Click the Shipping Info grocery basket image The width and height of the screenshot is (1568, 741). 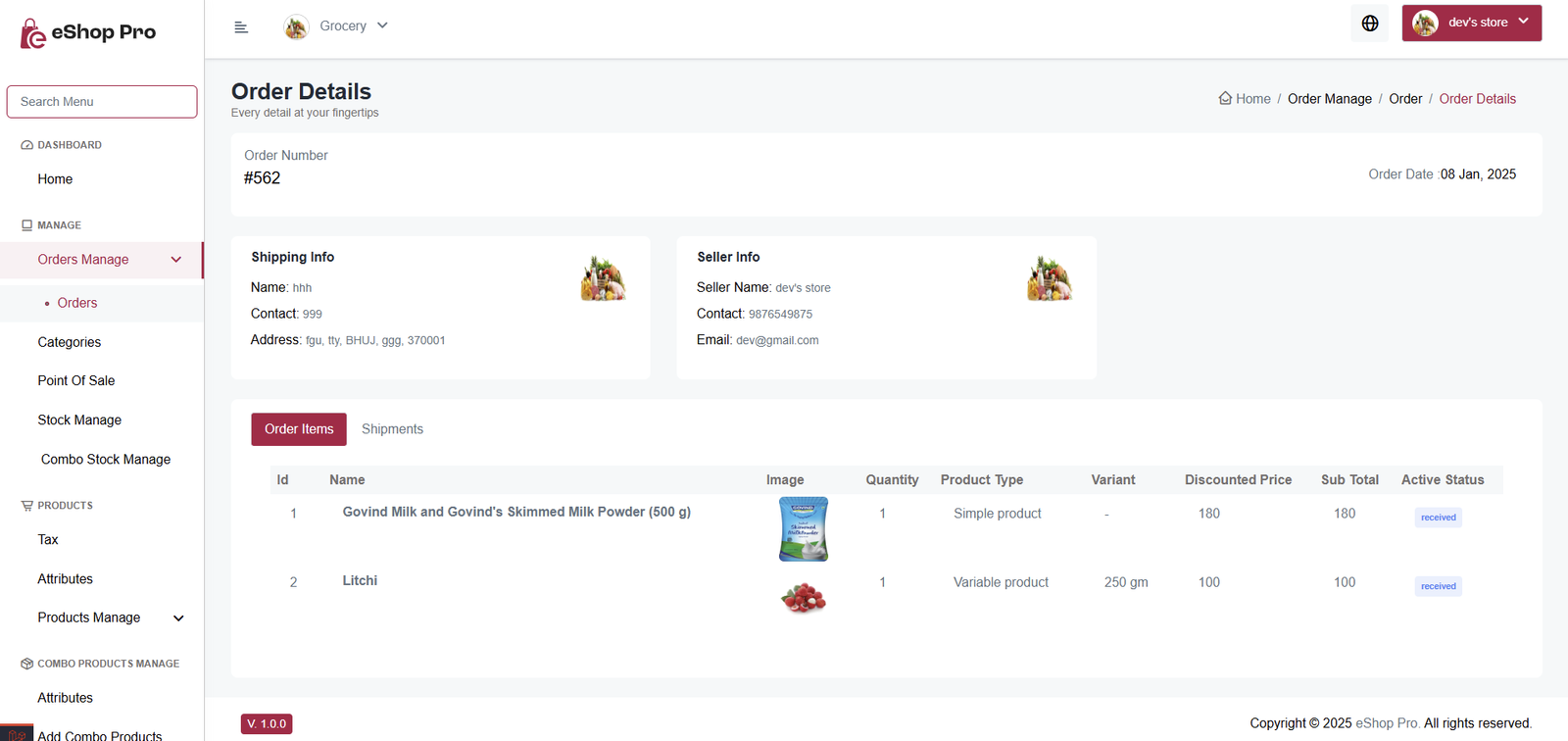click(x=603, y=278)
